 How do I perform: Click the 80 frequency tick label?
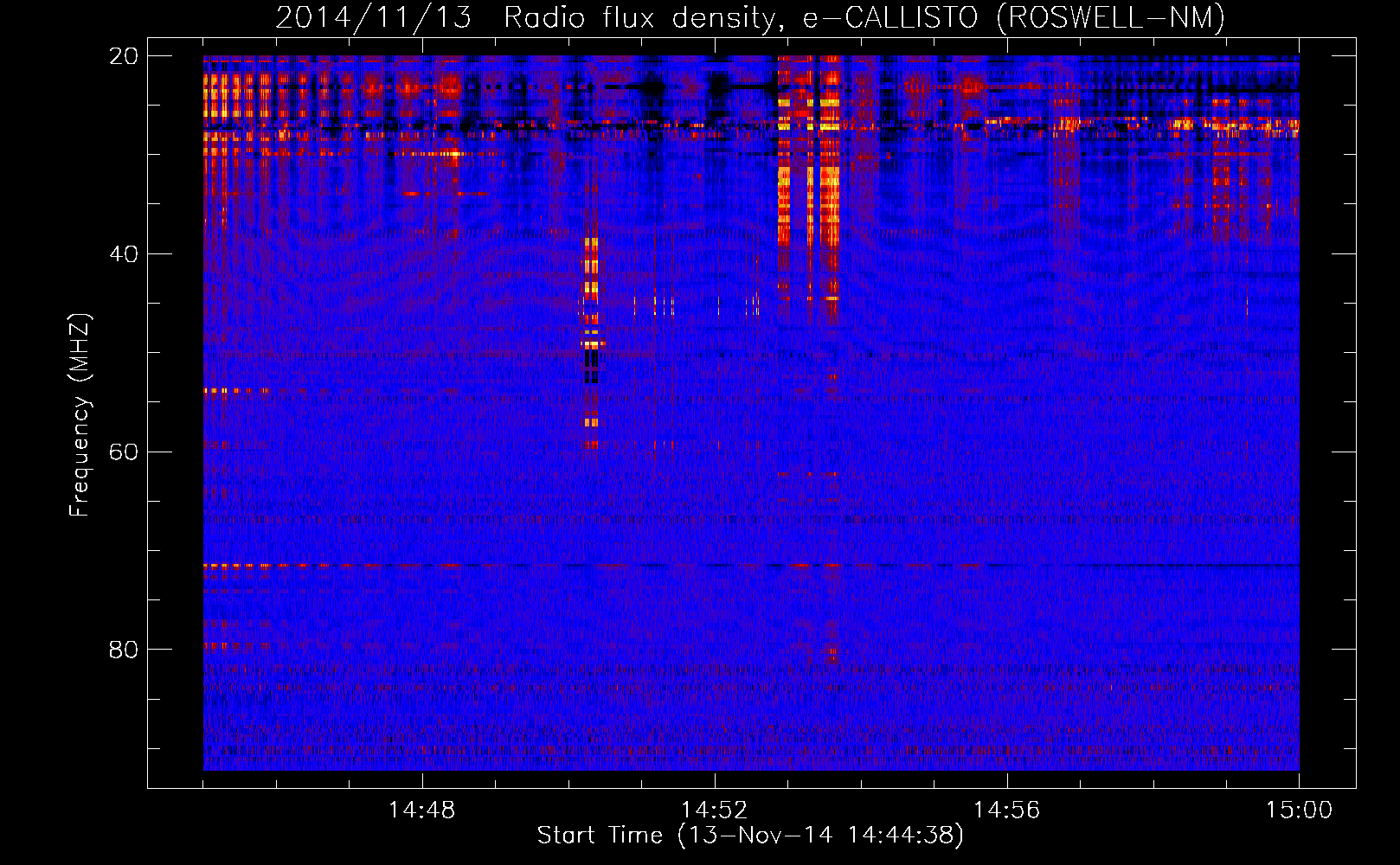(124, 650)
